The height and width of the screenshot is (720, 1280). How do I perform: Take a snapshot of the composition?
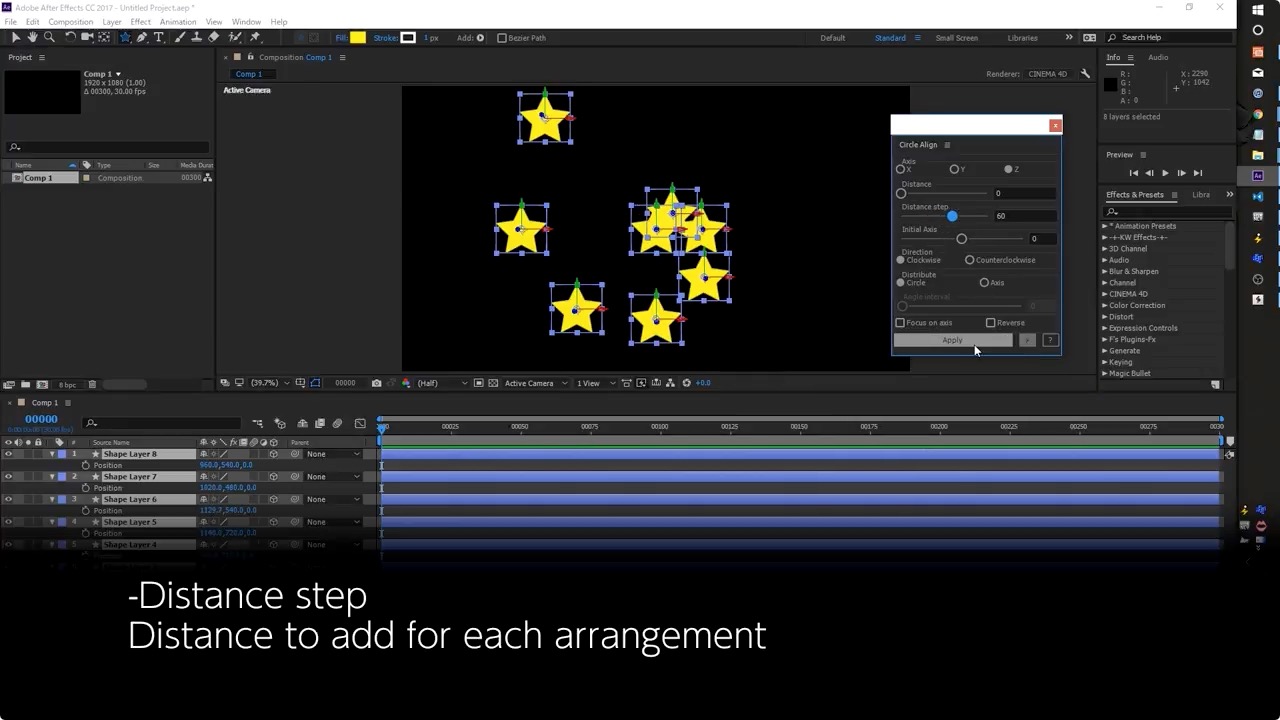point(377,382)
